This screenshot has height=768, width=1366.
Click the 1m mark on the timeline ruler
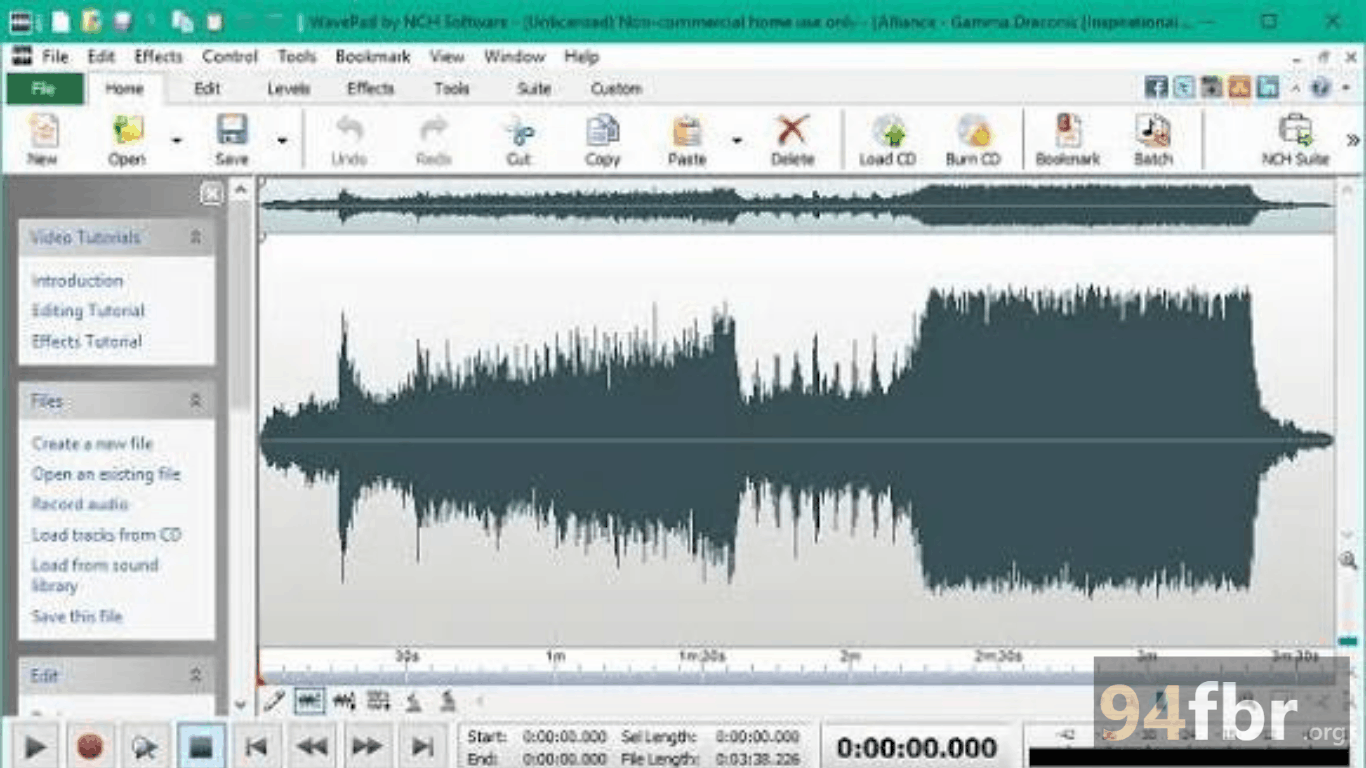[x=555, y=657]
